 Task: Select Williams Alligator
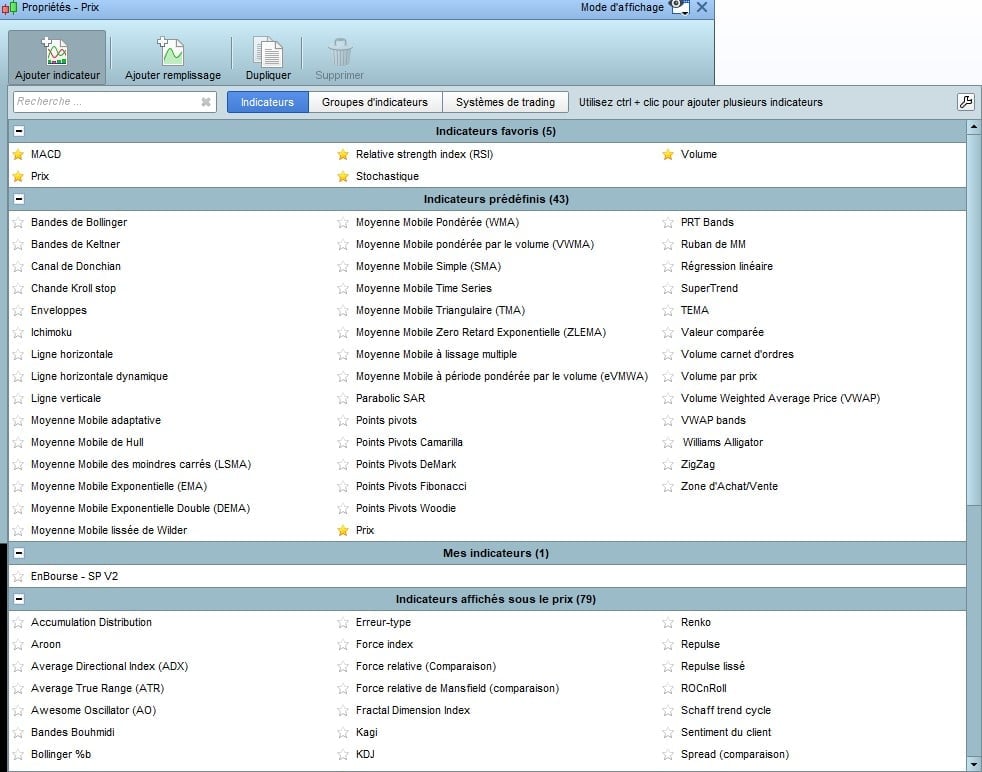click(x=723, y=442)
